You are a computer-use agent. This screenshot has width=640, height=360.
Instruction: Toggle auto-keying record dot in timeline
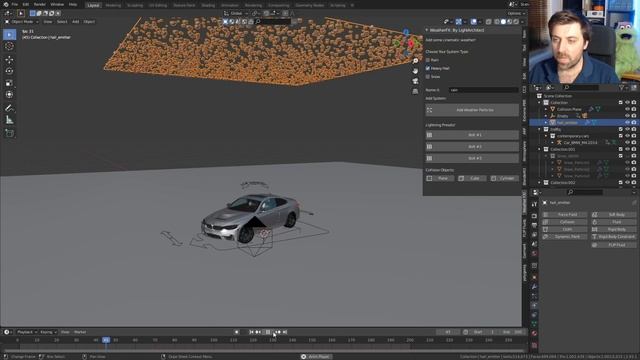236,332
